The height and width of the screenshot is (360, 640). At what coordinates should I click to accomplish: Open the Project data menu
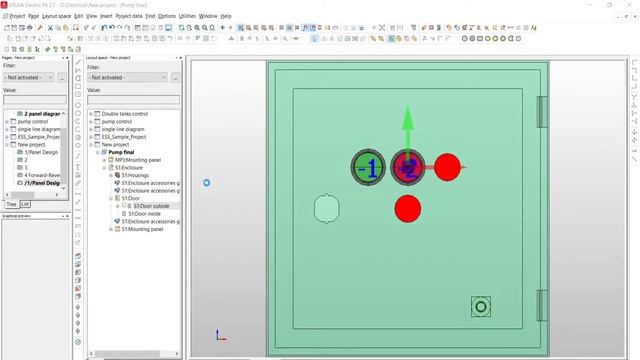(129, 16)
